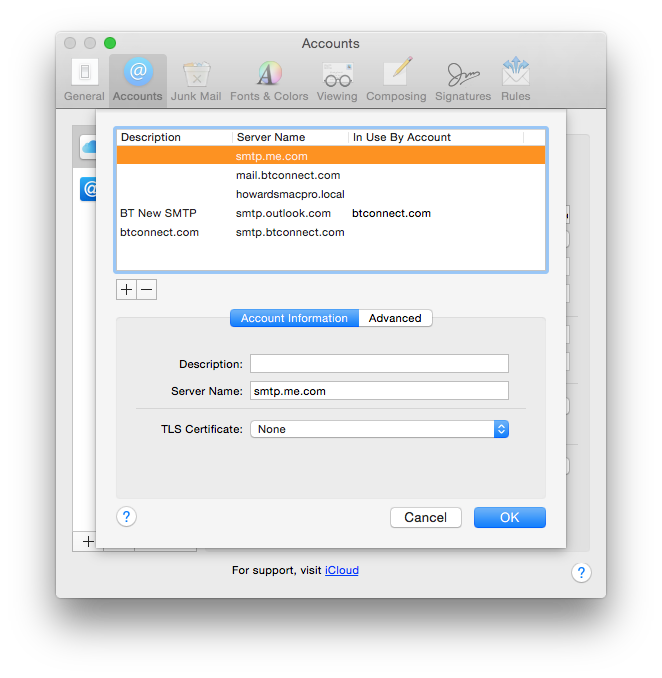This screenshot has height=678, width=662.
Task: Remove selected SMTP server with minus button
Action: tap(146, 290)
